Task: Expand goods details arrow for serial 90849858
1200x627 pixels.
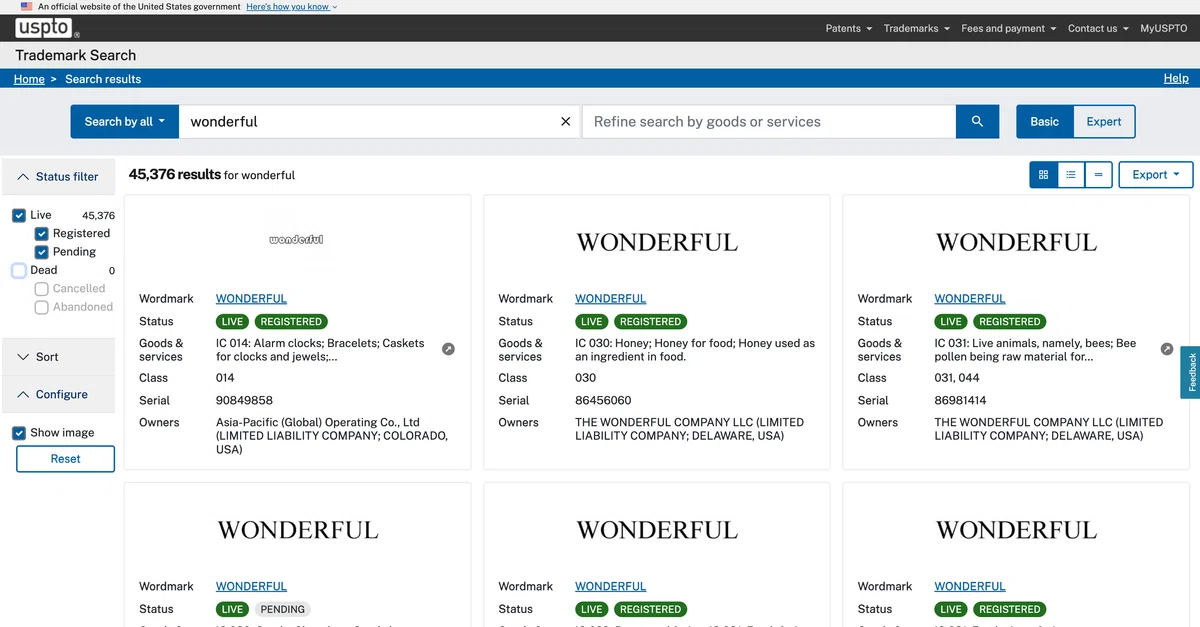Action: point(448,349)
